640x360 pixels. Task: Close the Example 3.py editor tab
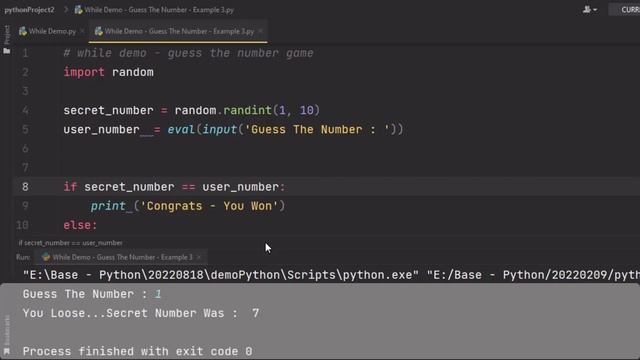[260, 31]
